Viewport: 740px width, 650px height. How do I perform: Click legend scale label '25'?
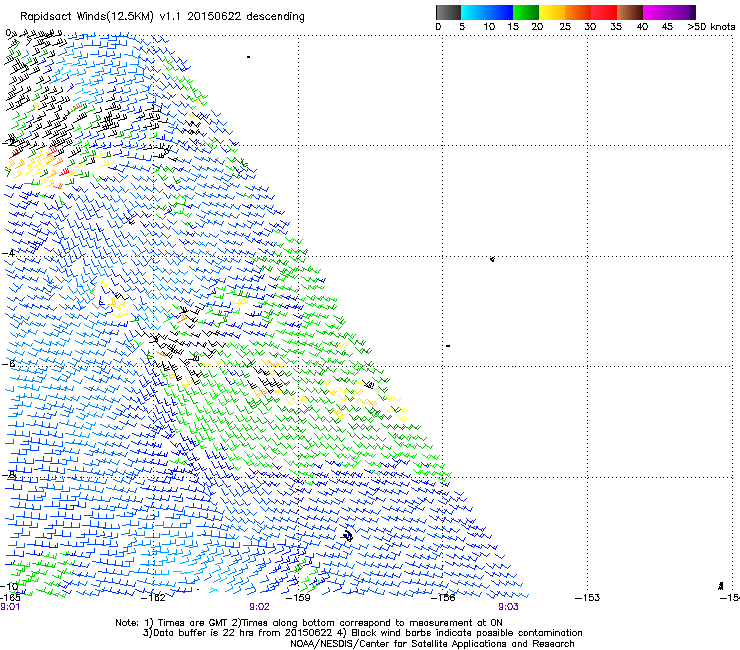pyautogui.click(x=565, y=27)
